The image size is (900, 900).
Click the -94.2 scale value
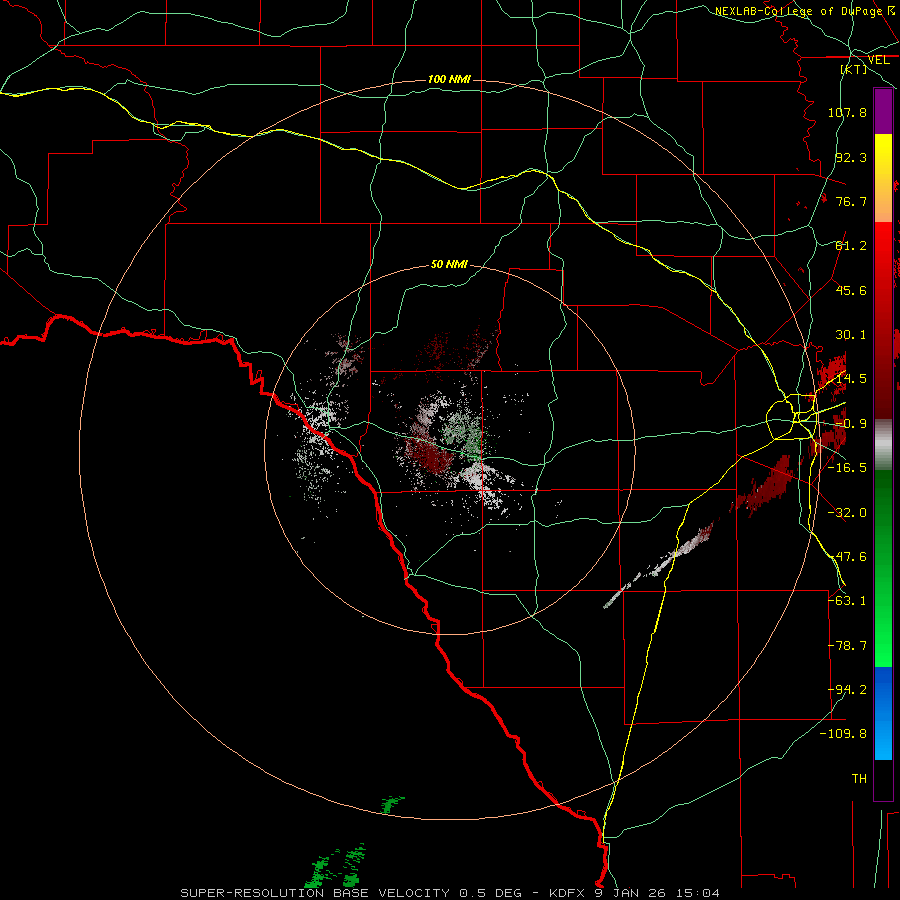847,690
